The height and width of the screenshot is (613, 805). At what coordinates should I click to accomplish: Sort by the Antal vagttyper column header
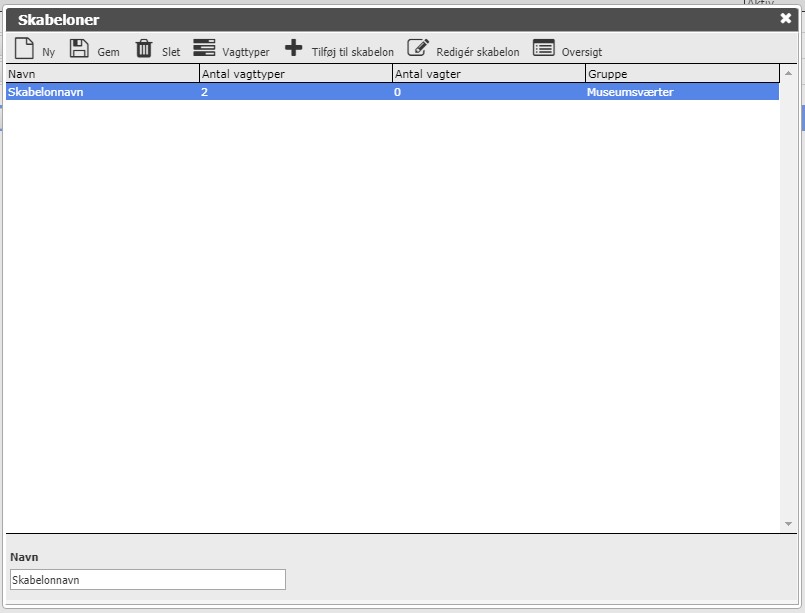coord(295,74)
